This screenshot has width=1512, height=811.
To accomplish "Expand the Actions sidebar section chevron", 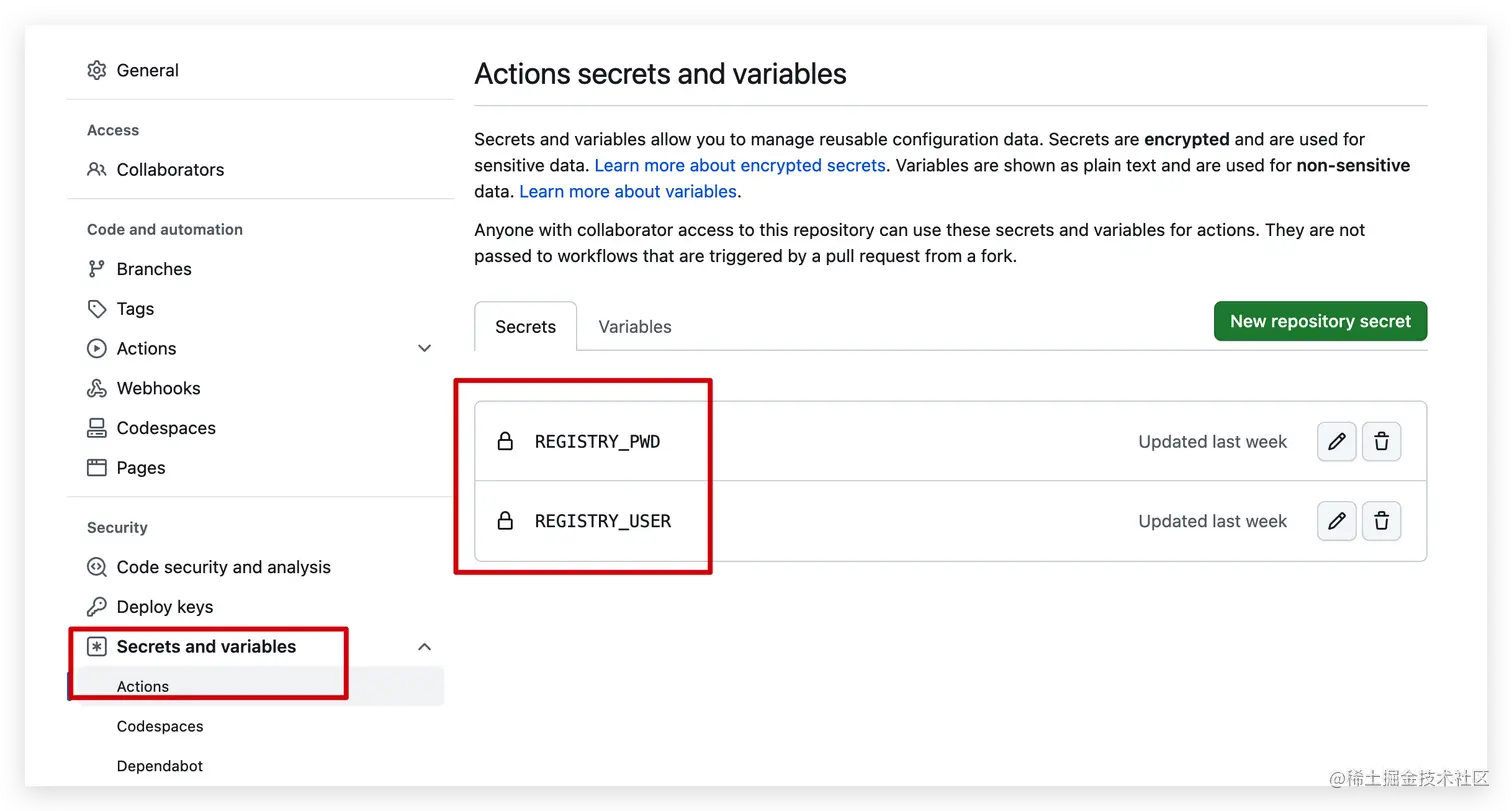I will pyautogui.click(x=424, y=348).
